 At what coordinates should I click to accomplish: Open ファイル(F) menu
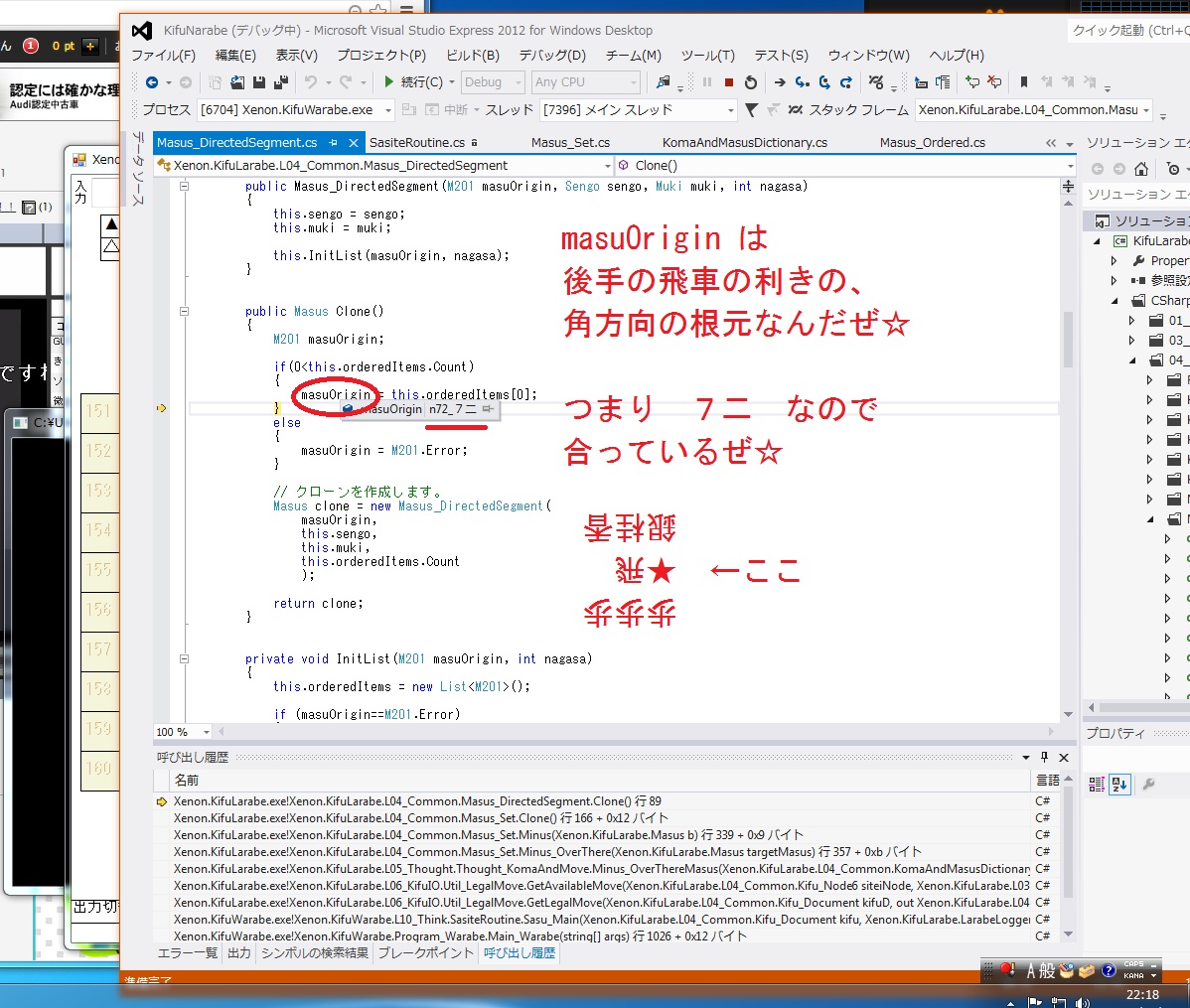[x=163, y=56]
